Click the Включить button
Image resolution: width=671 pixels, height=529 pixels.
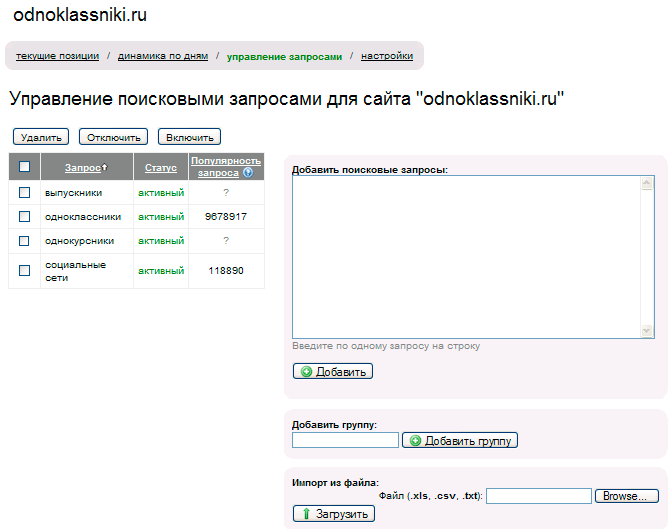pos(189,137)
